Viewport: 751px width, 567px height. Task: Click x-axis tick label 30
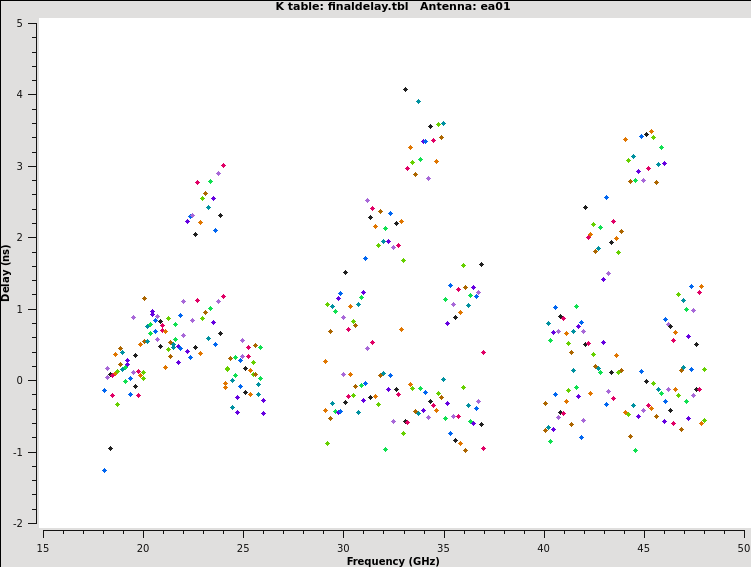[343, 548]
